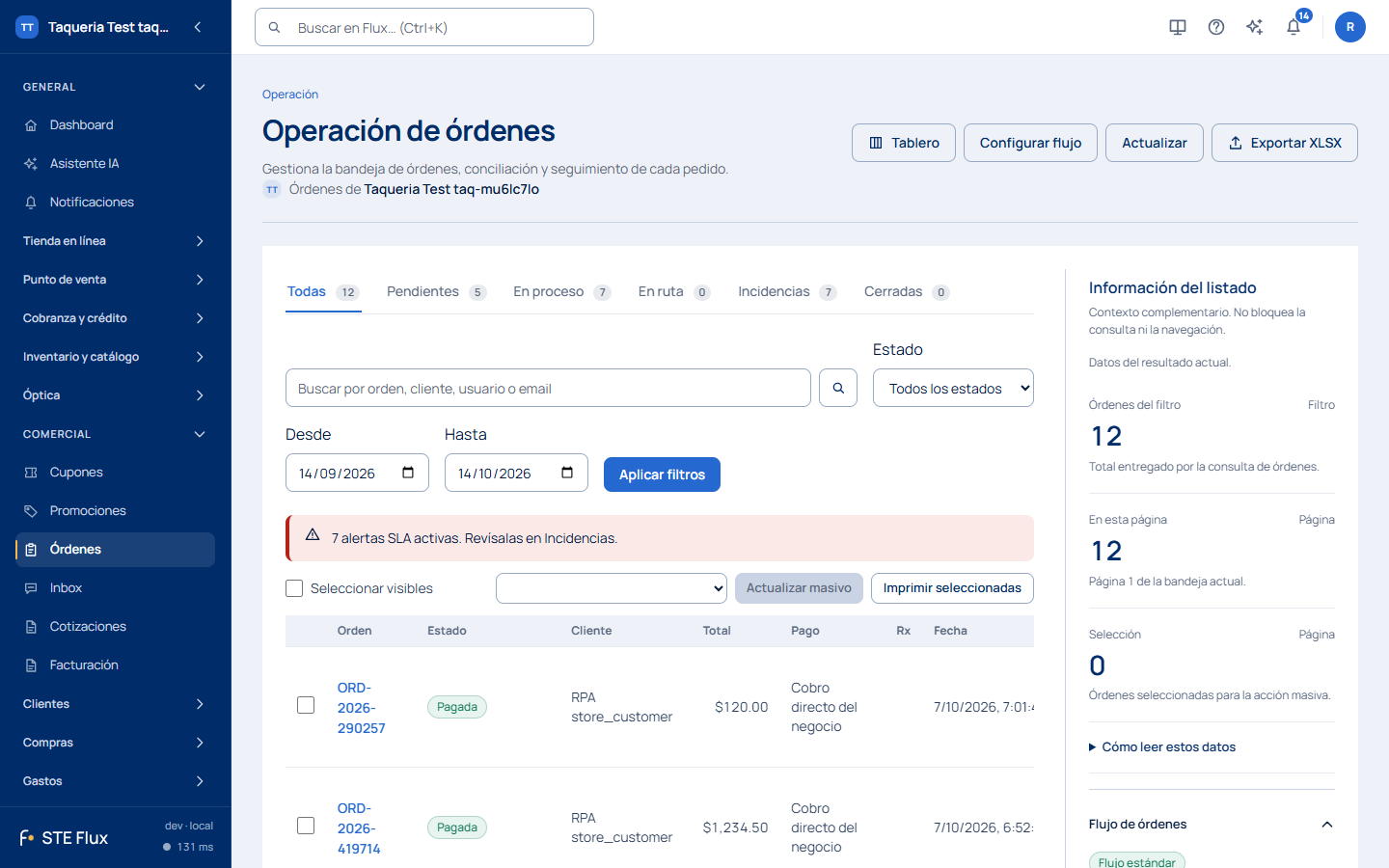The width and height of the screenshot is (1389, 868).
Task: Open the notifications bell icon
Action: pyautogui.click(x=1294, y=27)
